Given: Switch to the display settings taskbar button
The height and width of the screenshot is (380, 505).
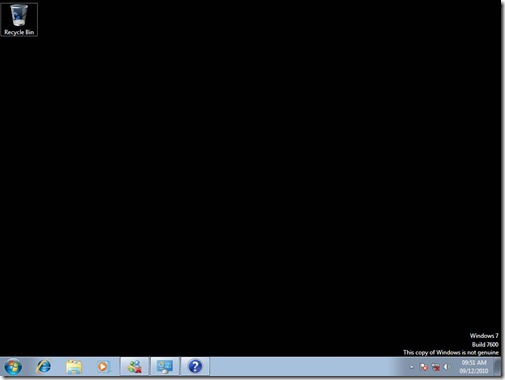Looking at the screenshot, I should [165, 367].
